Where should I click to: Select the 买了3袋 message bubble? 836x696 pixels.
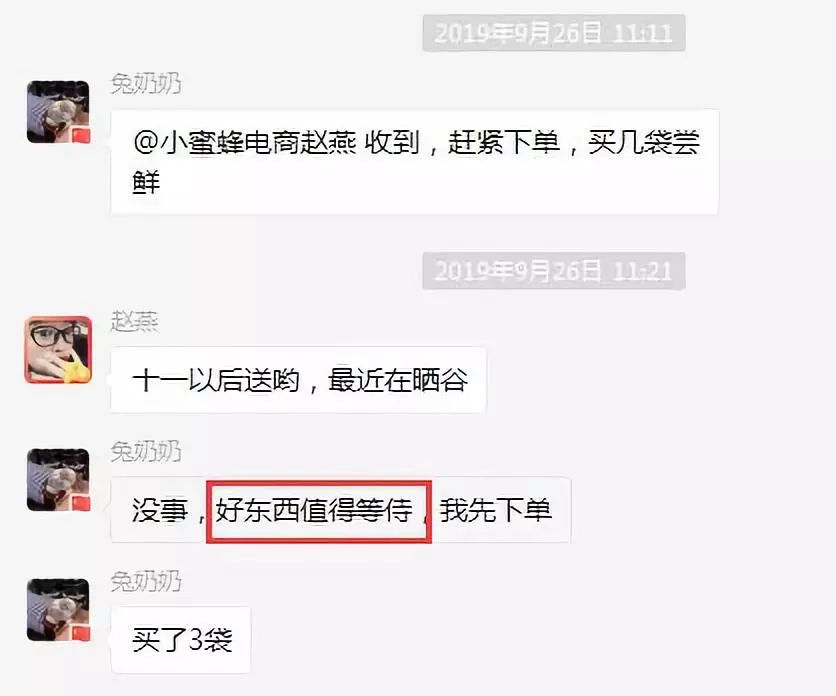click(x=181, y=640)
